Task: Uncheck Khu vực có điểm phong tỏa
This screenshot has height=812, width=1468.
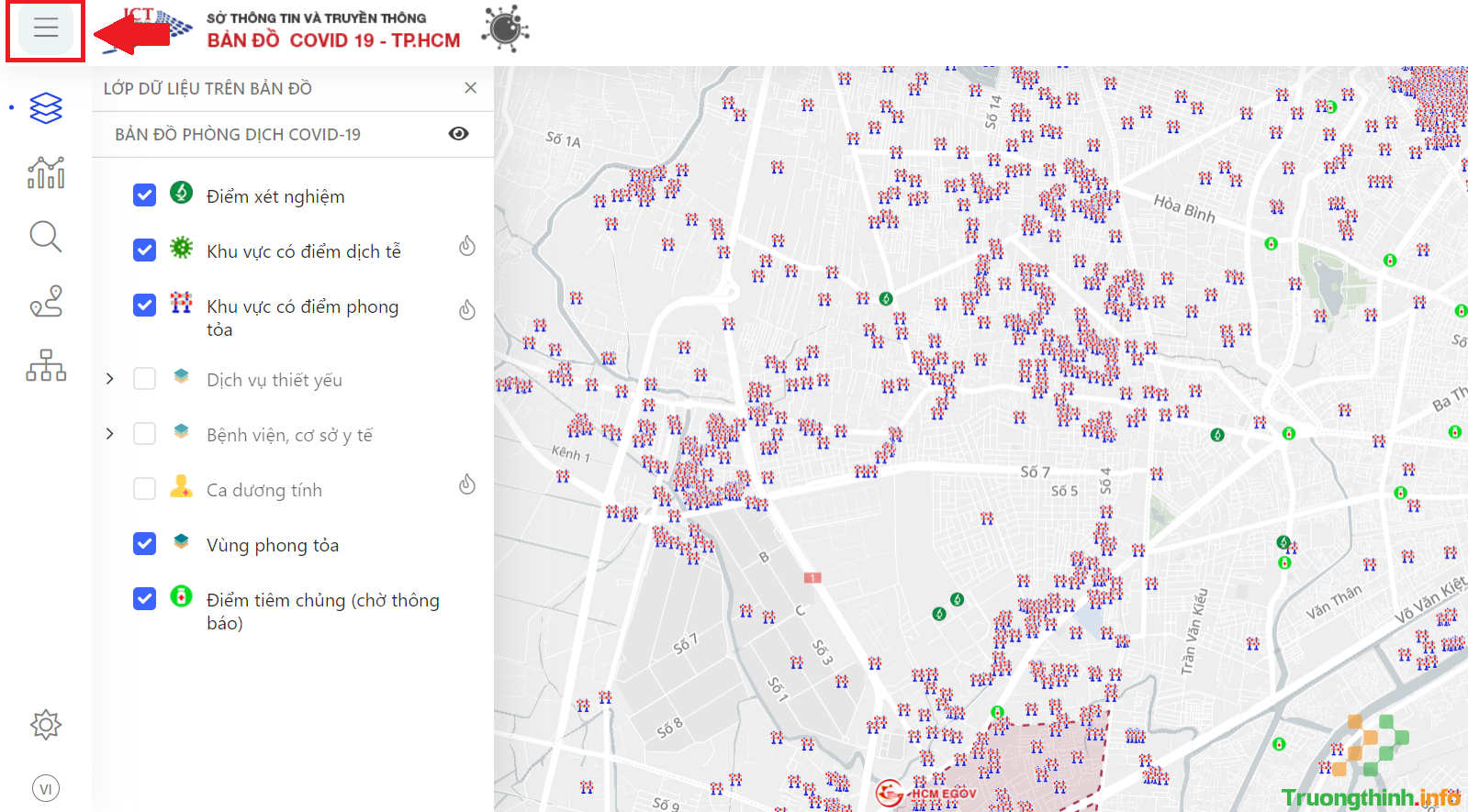Action: [x=144, y=305]
